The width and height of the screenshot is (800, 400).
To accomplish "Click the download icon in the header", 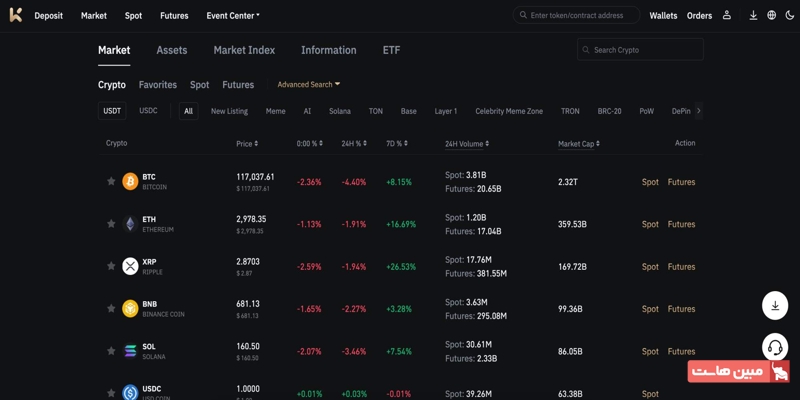I will [x=753, y=15].
